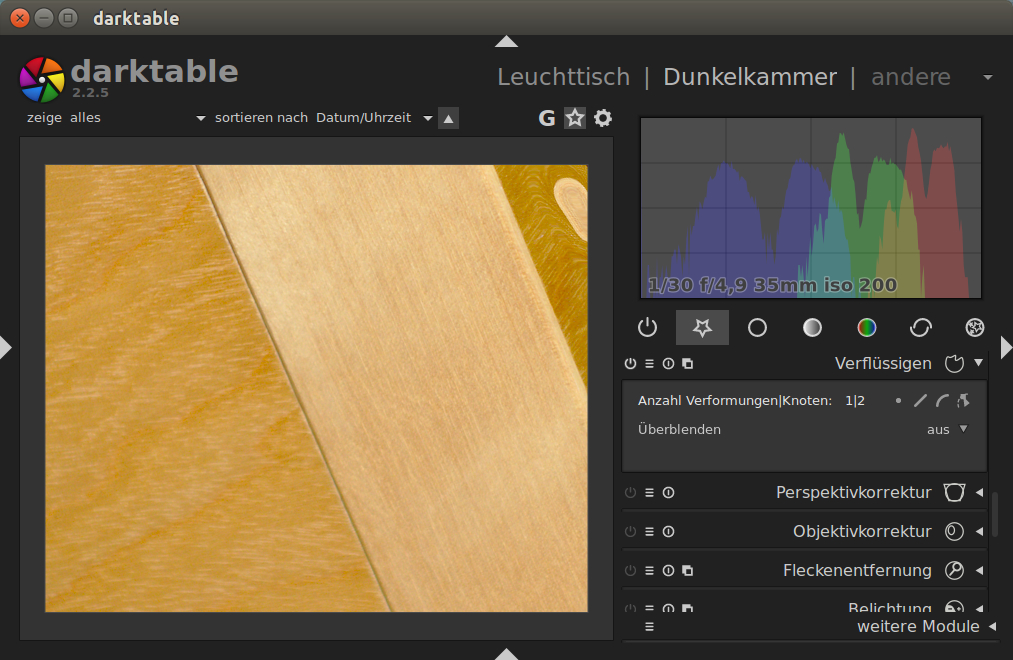Toggle the overlay stars icon

click(x=574, y=118)
